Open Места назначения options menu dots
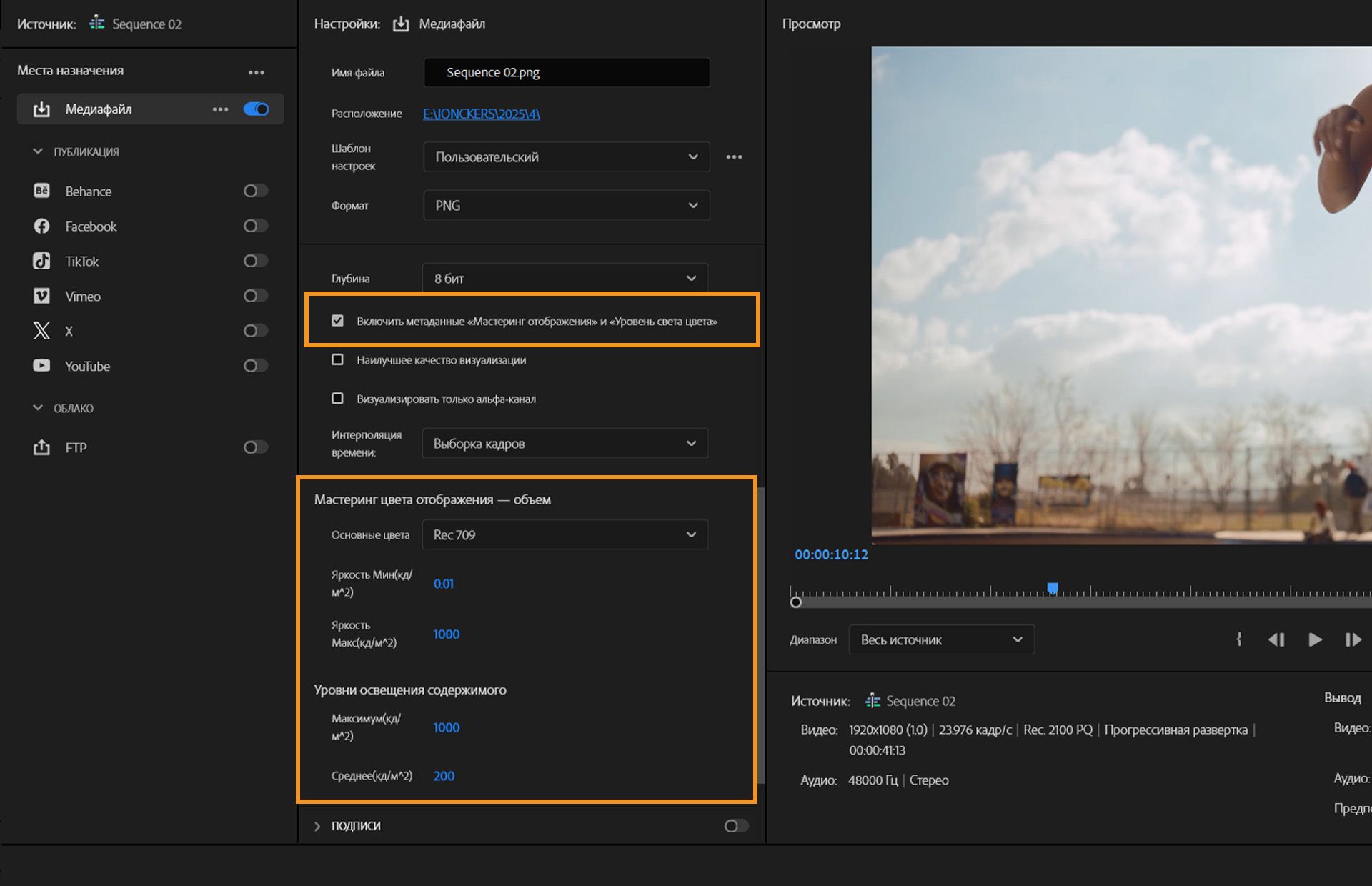 pos(256,72)
